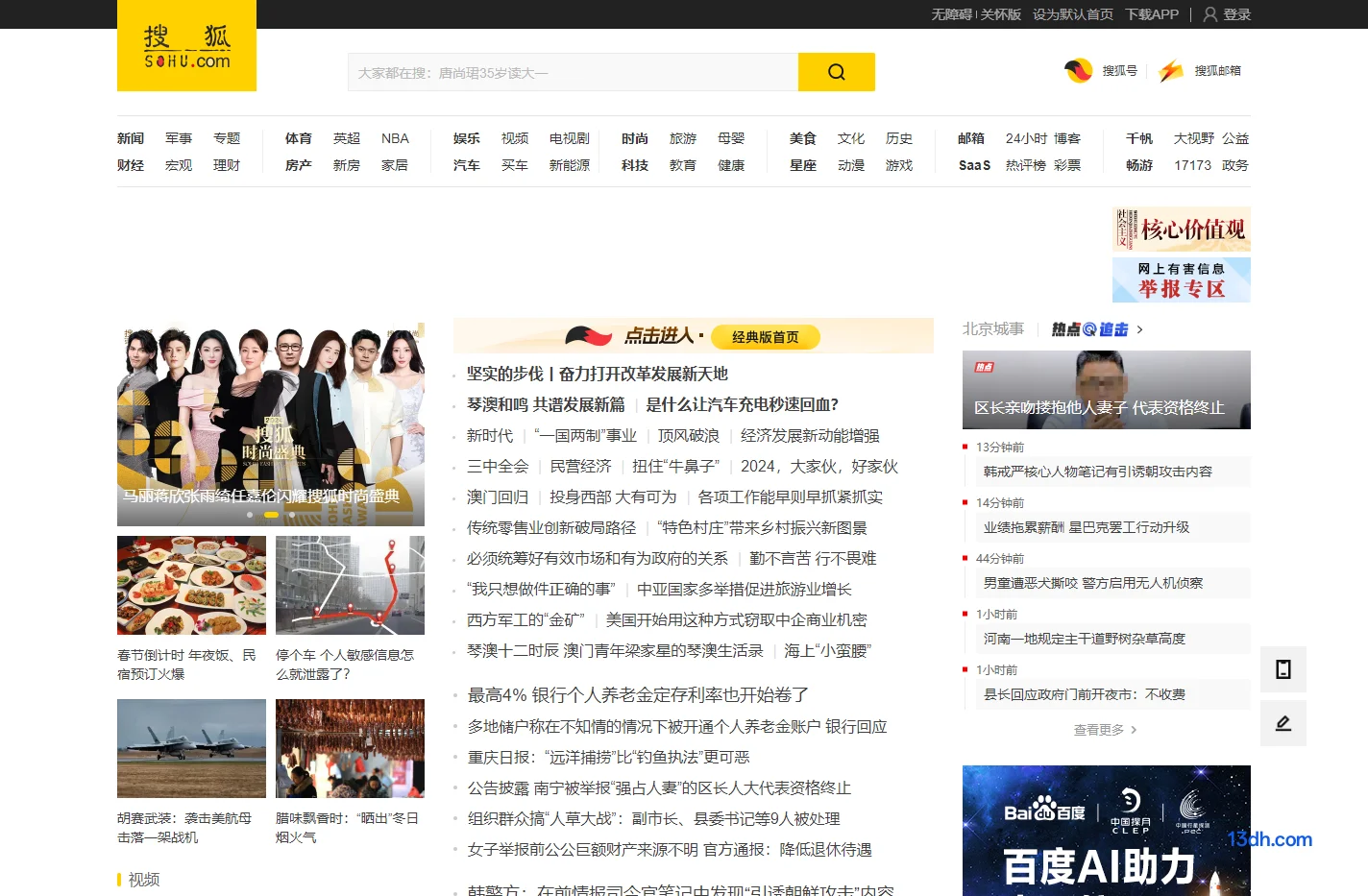Viewport: 1368px width, 896px height.
Task: Open 胡赛武装 袭击美航母 caption
Action: tap(184, 828)
